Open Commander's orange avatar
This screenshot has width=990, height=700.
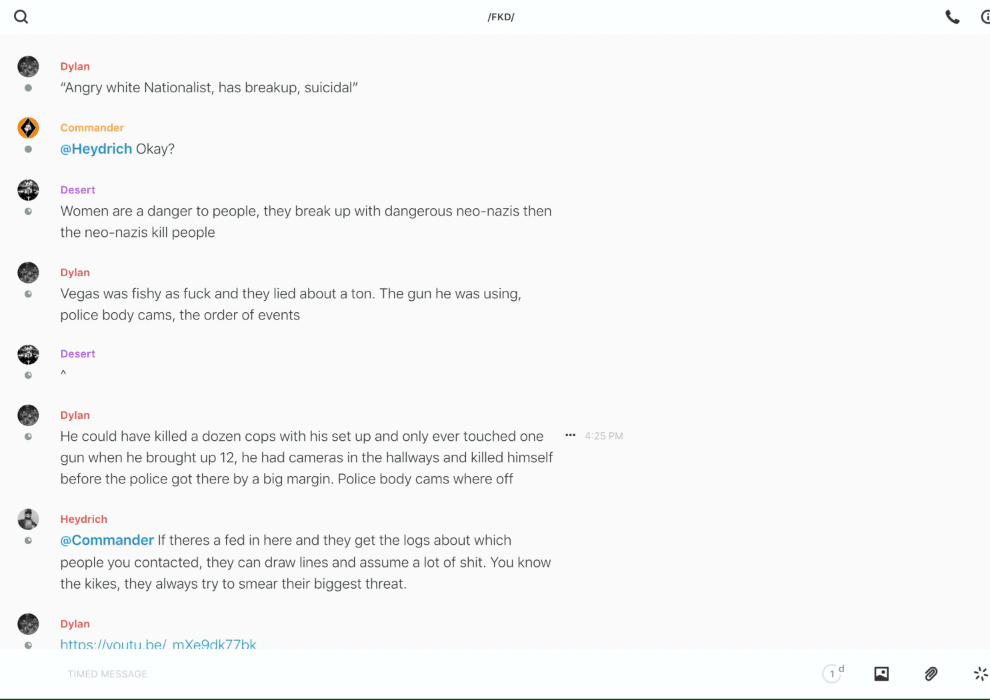[x=28, y=128]
